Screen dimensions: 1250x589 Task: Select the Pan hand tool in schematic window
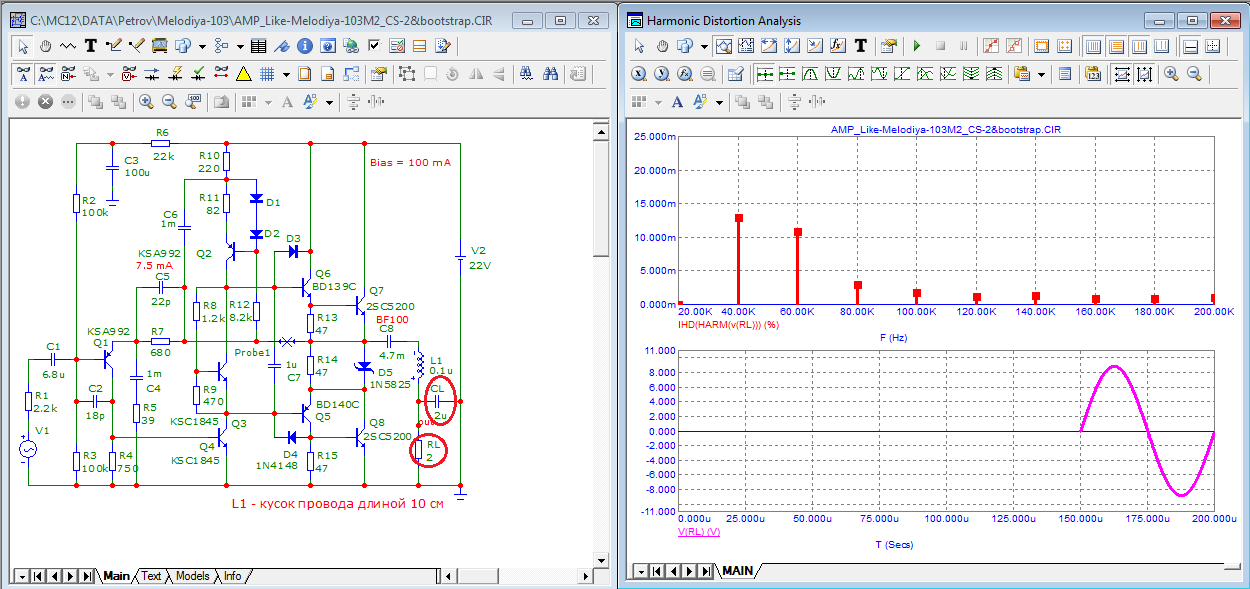(x=45, y=45)
